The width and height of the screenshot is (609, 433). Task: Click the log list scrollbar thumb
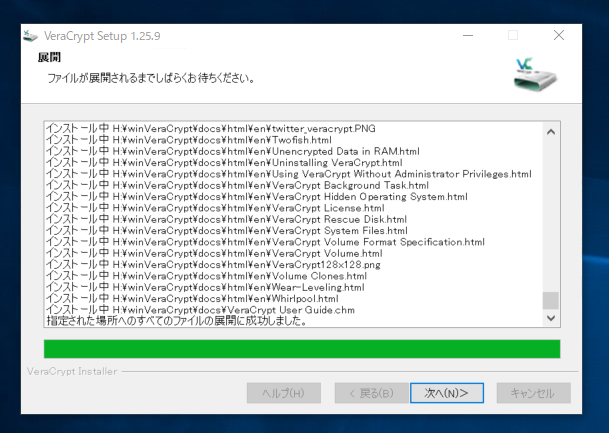click(x=550, y=300)
